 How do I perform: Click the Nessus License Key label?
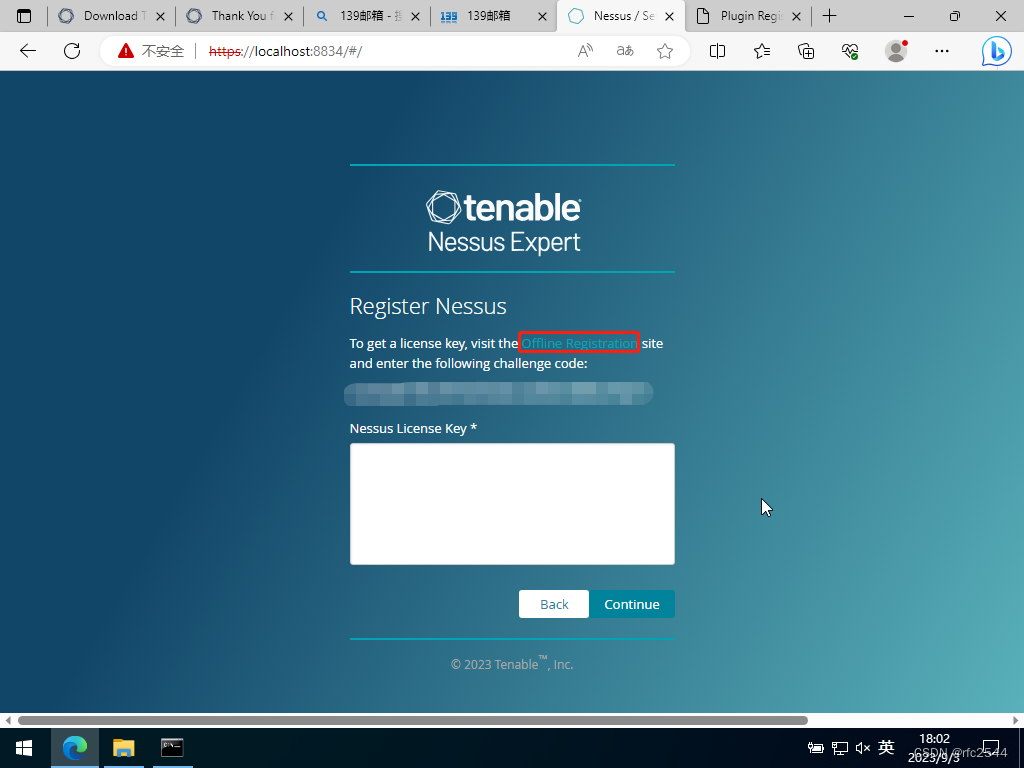click(x=413, y=428)
